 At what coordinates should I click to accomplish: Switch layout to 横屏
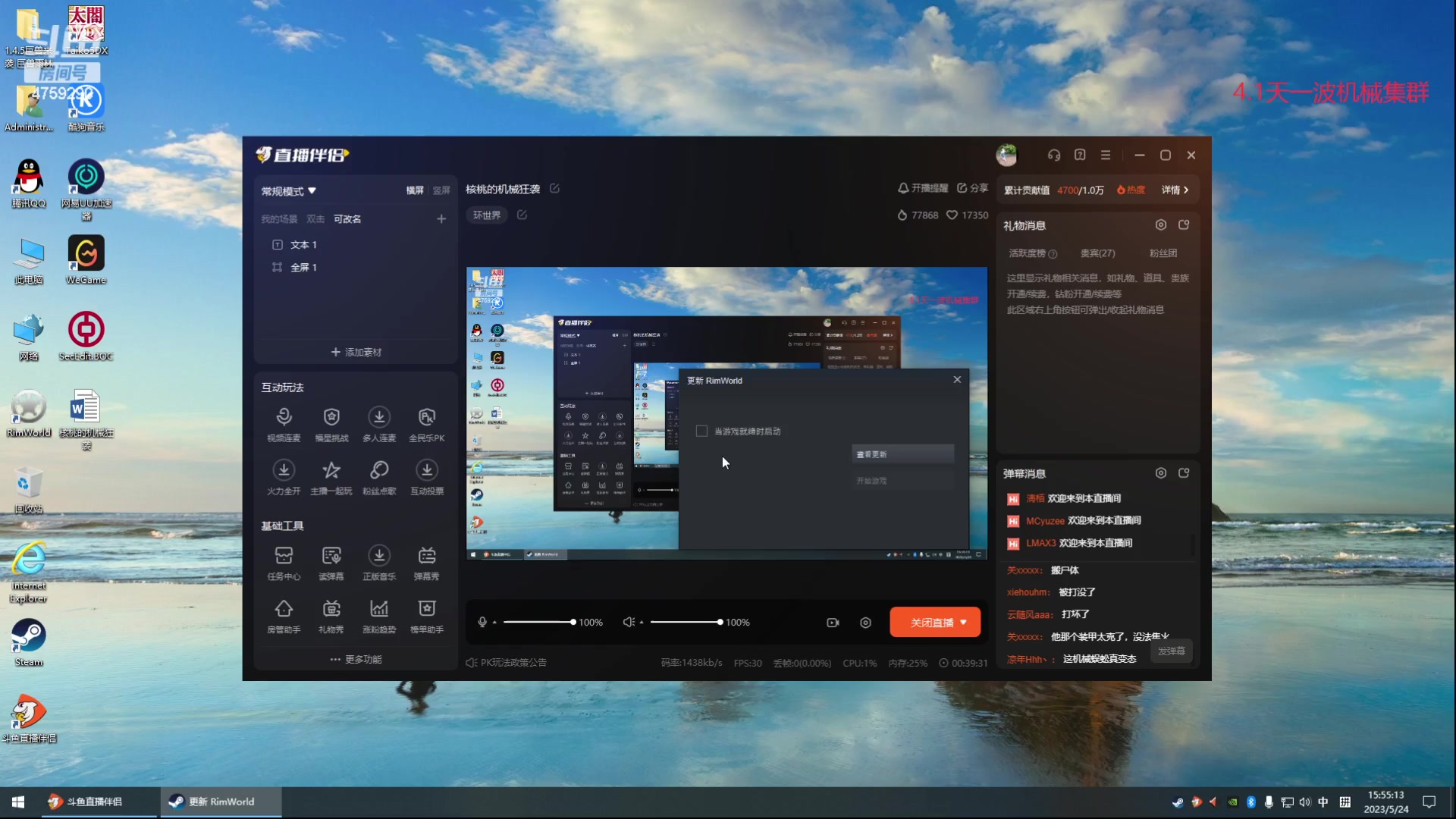coord(415,190)
